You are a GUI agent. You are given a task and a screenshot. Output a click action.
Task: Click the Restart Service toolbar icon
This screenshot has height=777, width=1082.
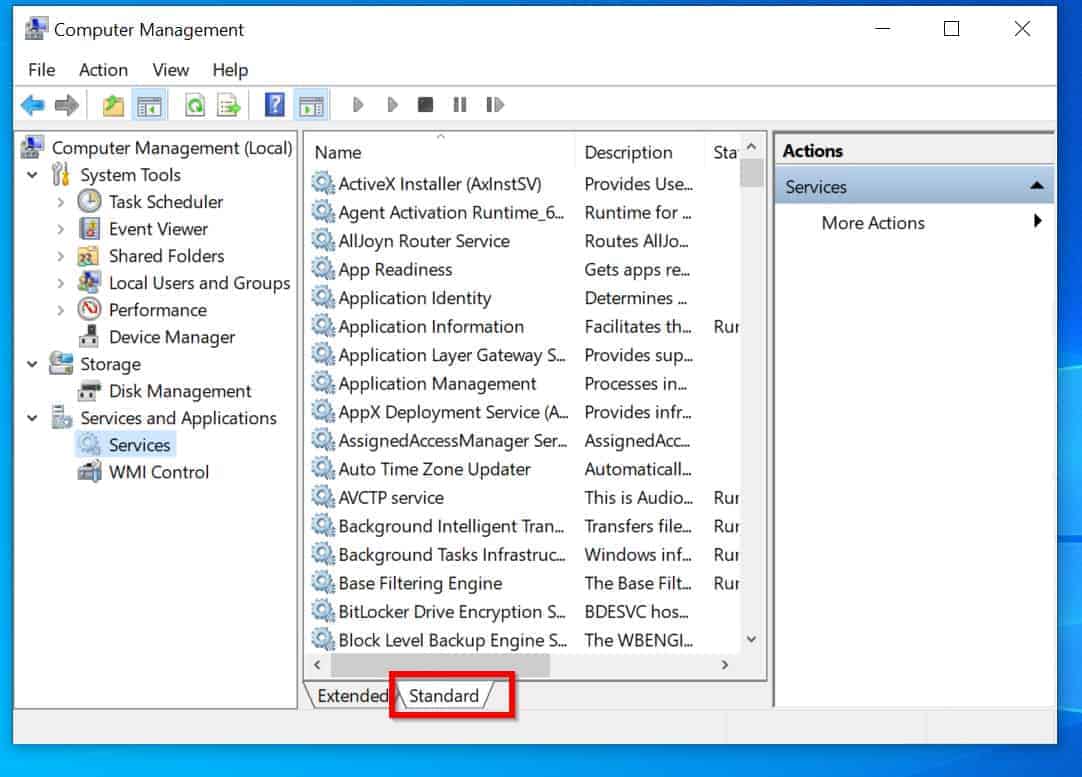click(494, 104)
